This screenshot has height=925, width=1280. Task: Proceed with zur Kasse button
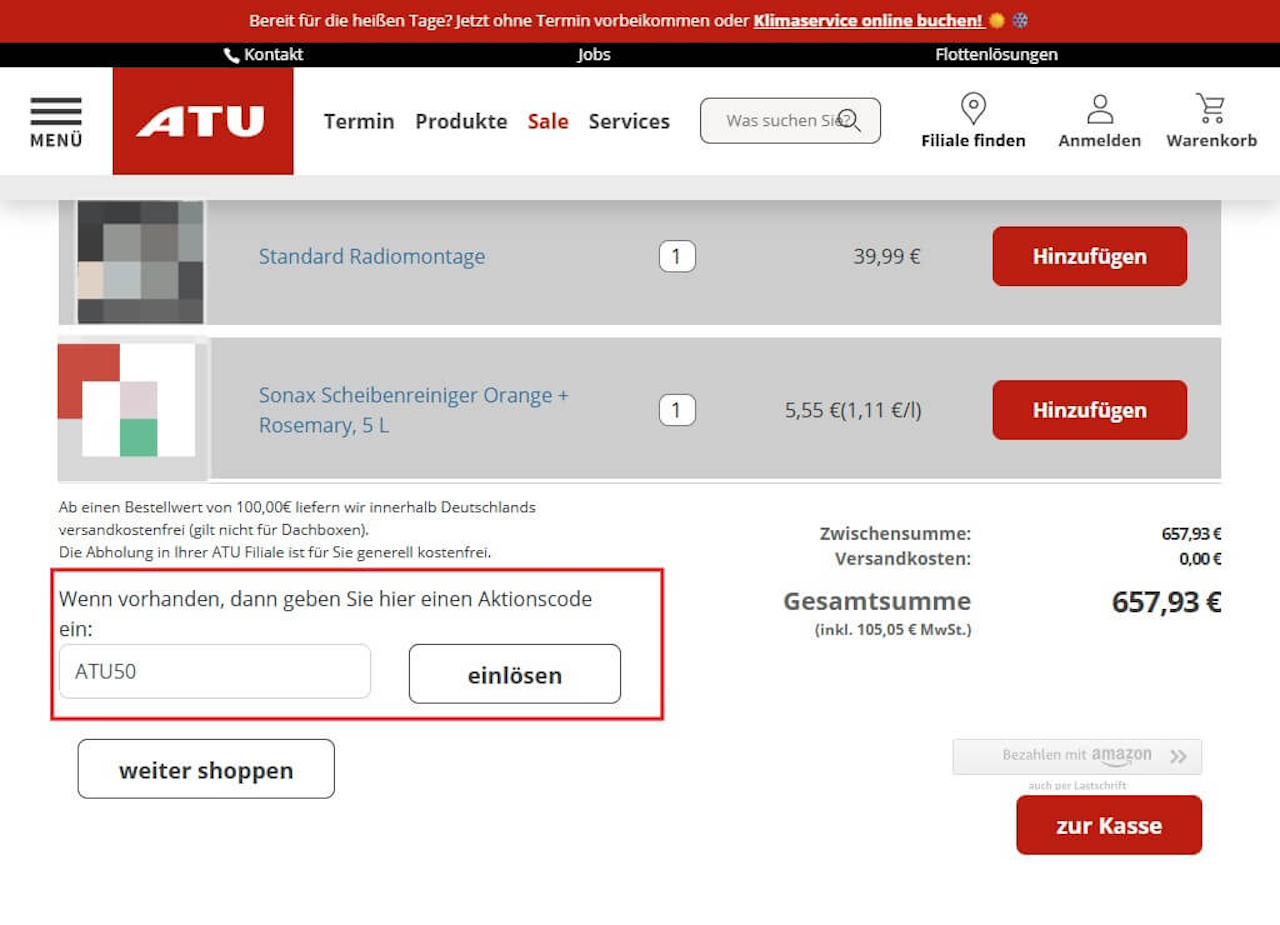point(1109,825)
